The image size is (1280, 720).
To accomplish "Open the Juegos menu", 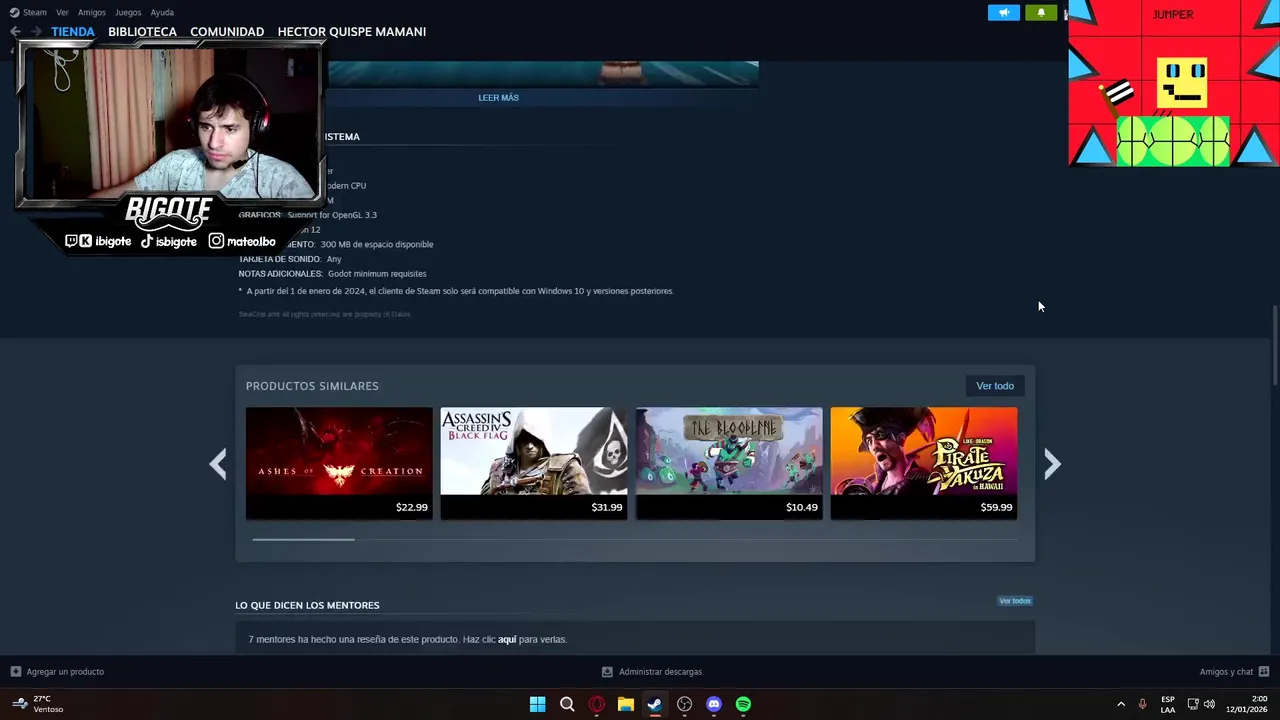I will [128, 12].
